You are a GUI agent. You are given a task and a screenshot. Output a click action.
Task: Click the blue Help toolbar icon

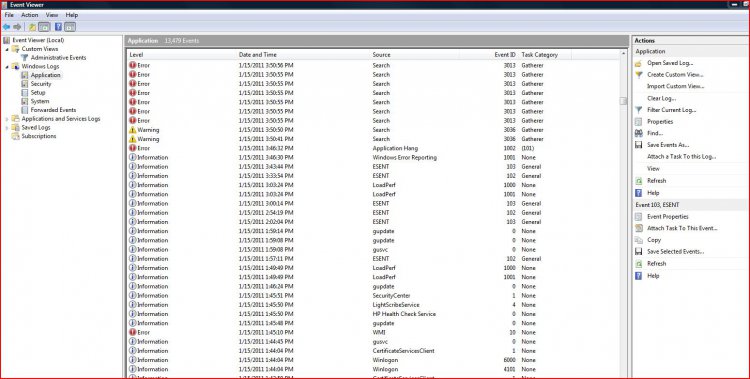click(58, 27)
